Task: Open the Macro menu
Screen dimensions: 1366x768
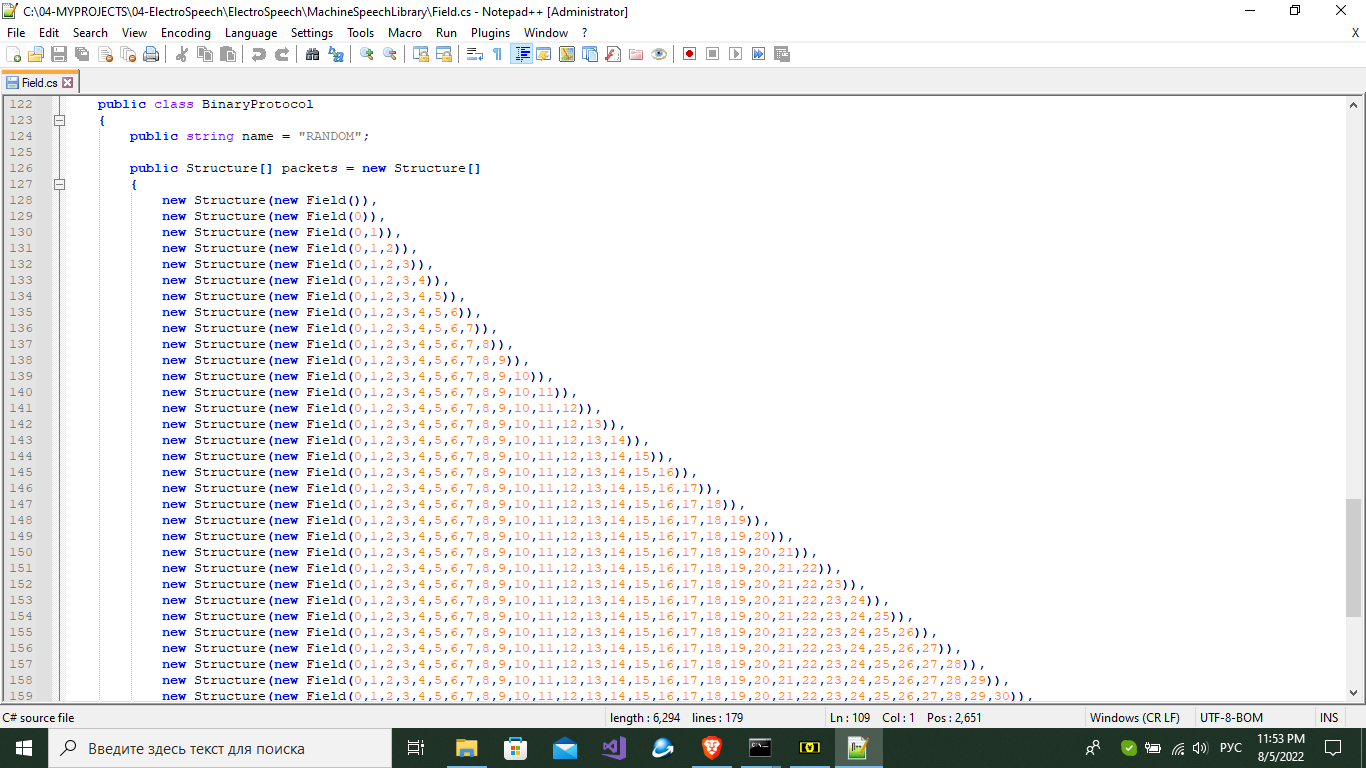Action: pyautogui.click(x=405, y=33)
